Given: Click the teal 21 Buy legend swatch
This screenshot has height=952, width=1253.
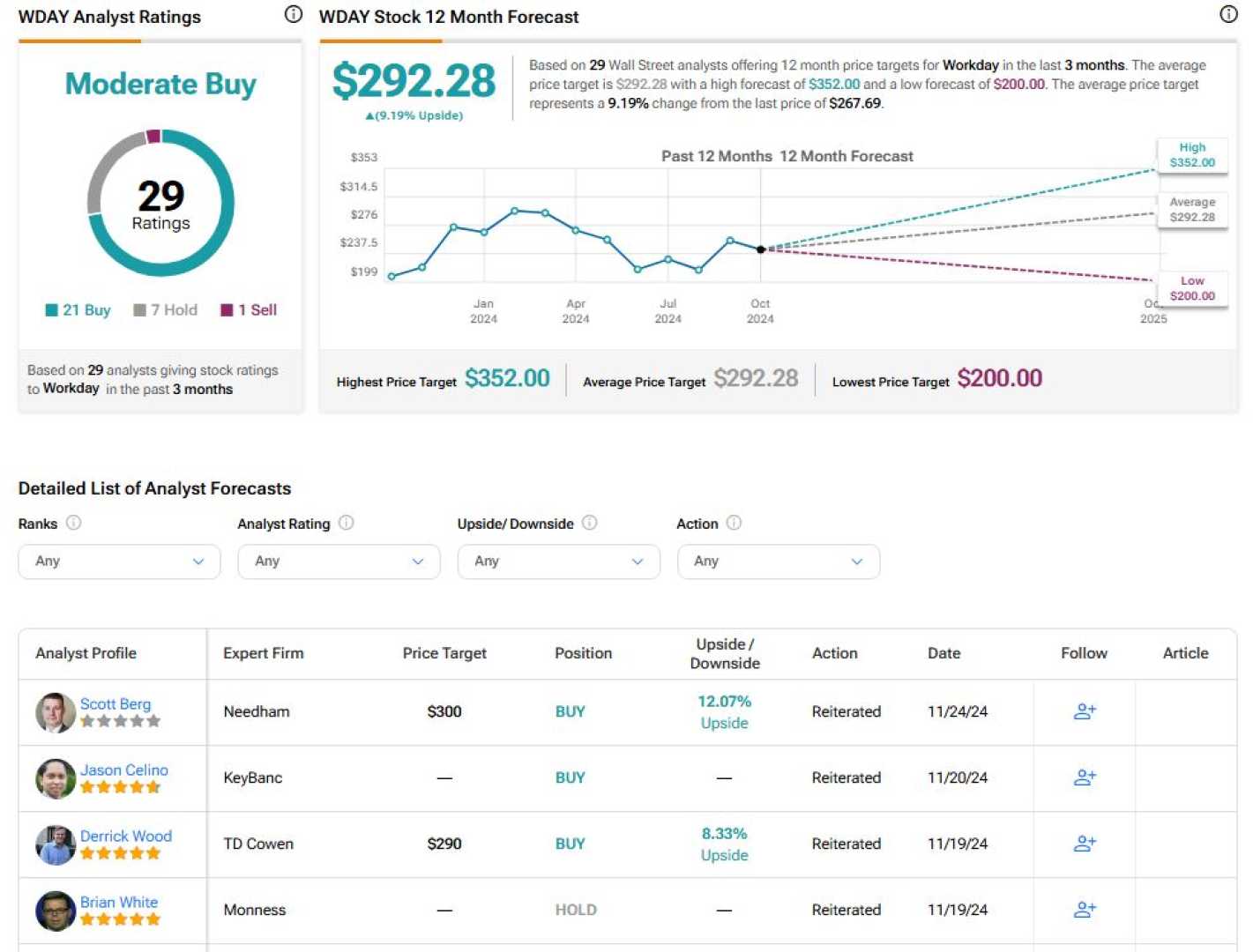Looking at the screenshot, I should pos(51,310).
